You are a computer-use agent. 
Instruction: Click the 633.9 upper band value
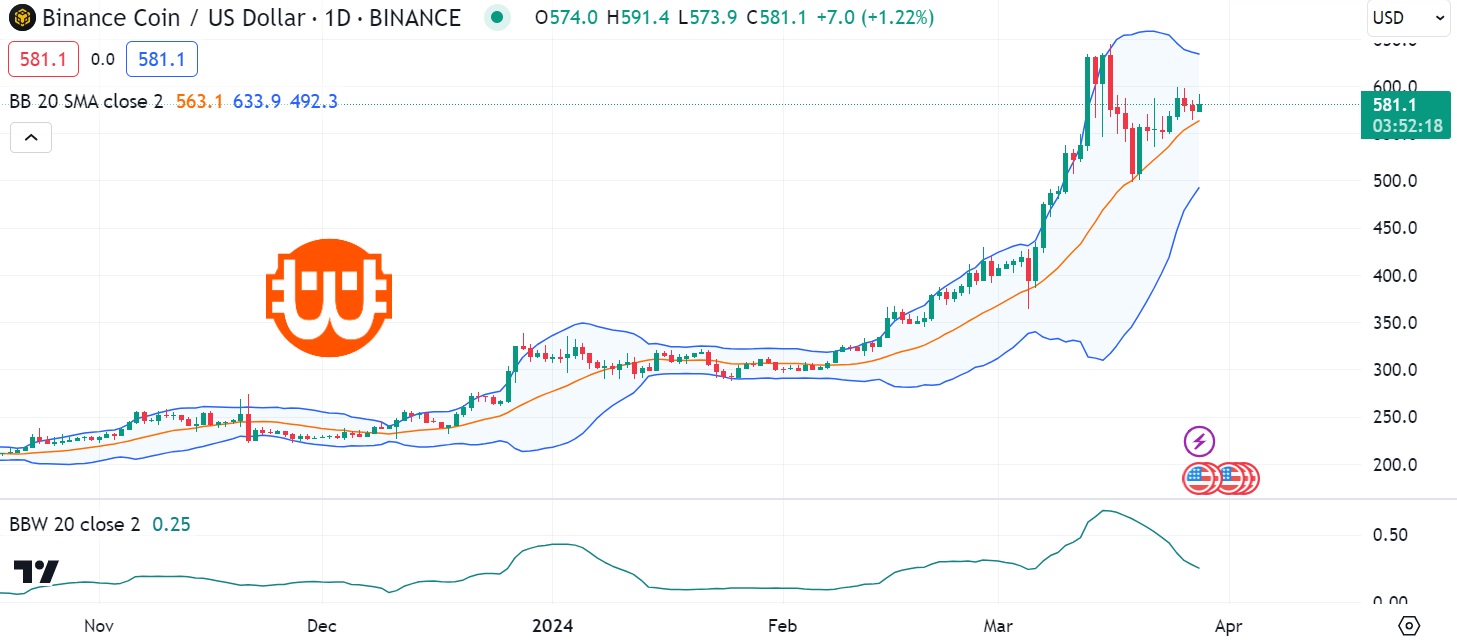click(257, 101)
